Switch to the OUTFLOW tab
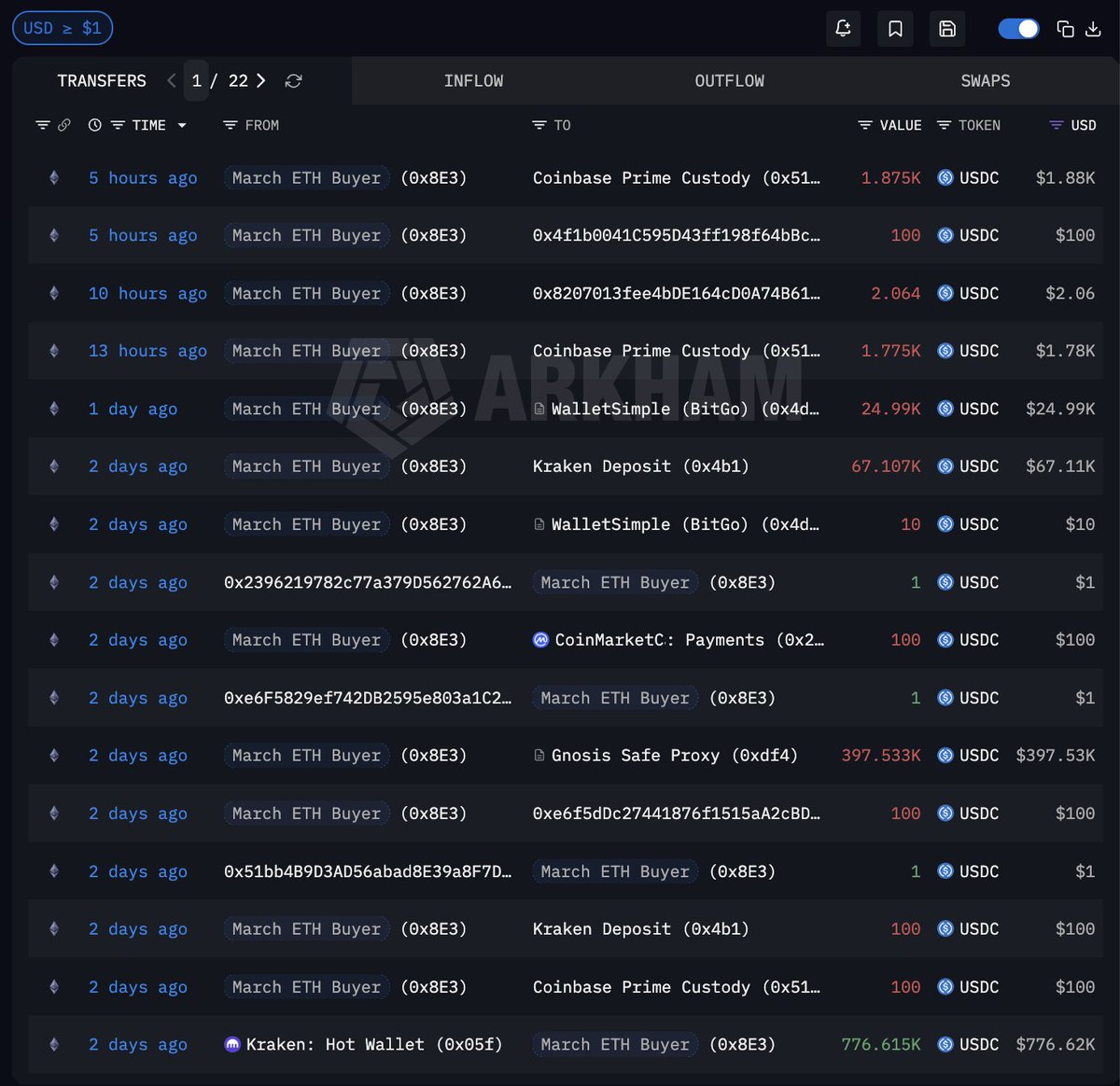The width and height of the screenshot is (1120, 1086). pos(729,81)
